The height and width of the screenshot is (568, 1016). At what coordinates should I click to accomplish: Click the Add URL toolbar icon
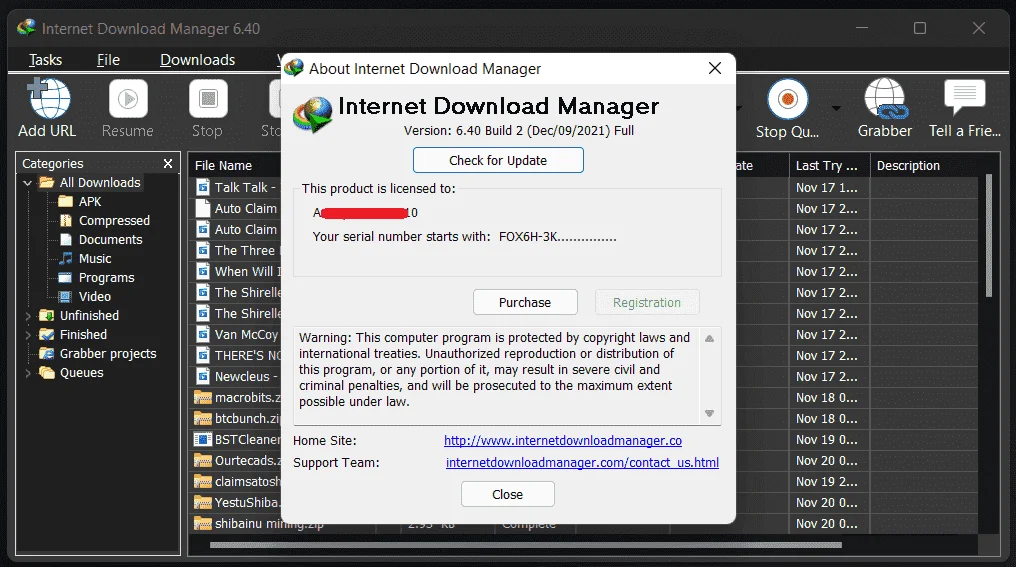pos(47,108)
